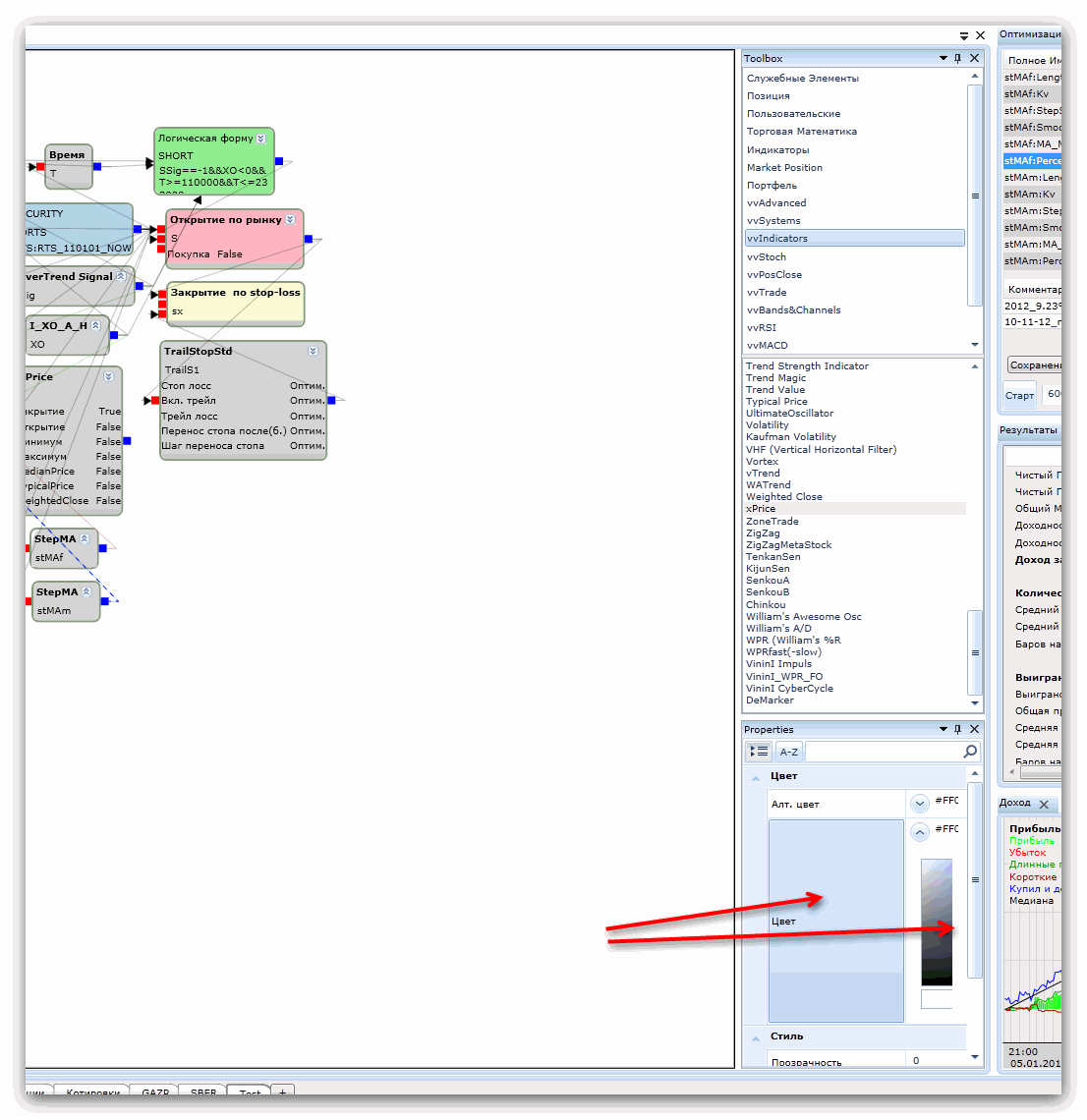
Task: Click the Логическая форму output connector
Action: 279,161
